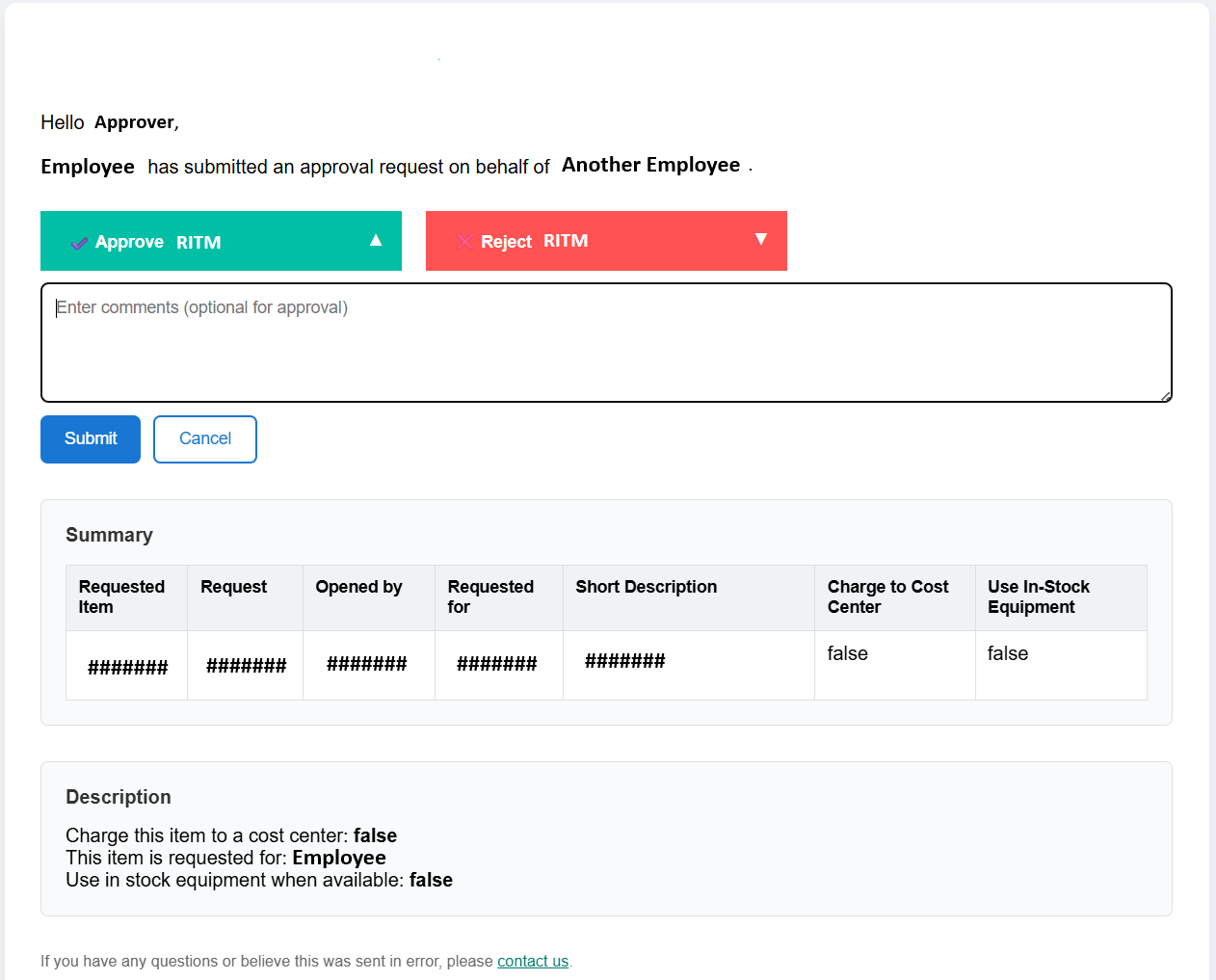Click the Another Employee name in the message
The image size is (1216, 980).
650,165
